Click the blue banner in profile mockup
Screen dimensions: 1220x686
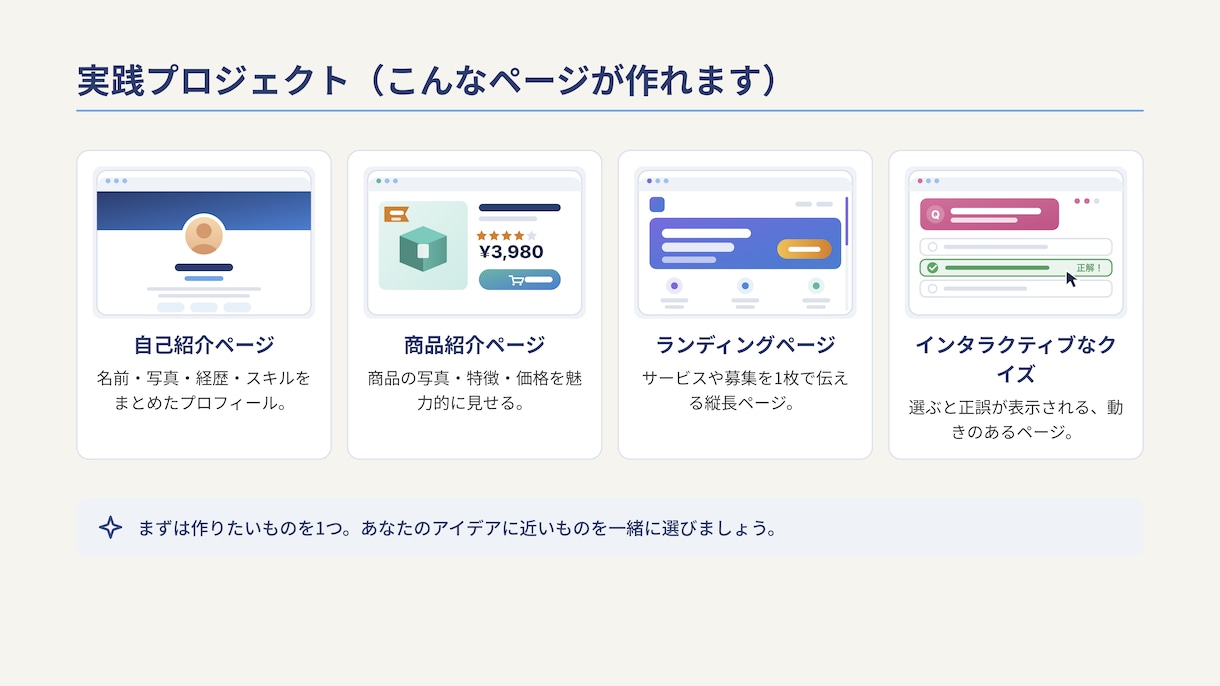pyautogui.click(x=204, y=211)
